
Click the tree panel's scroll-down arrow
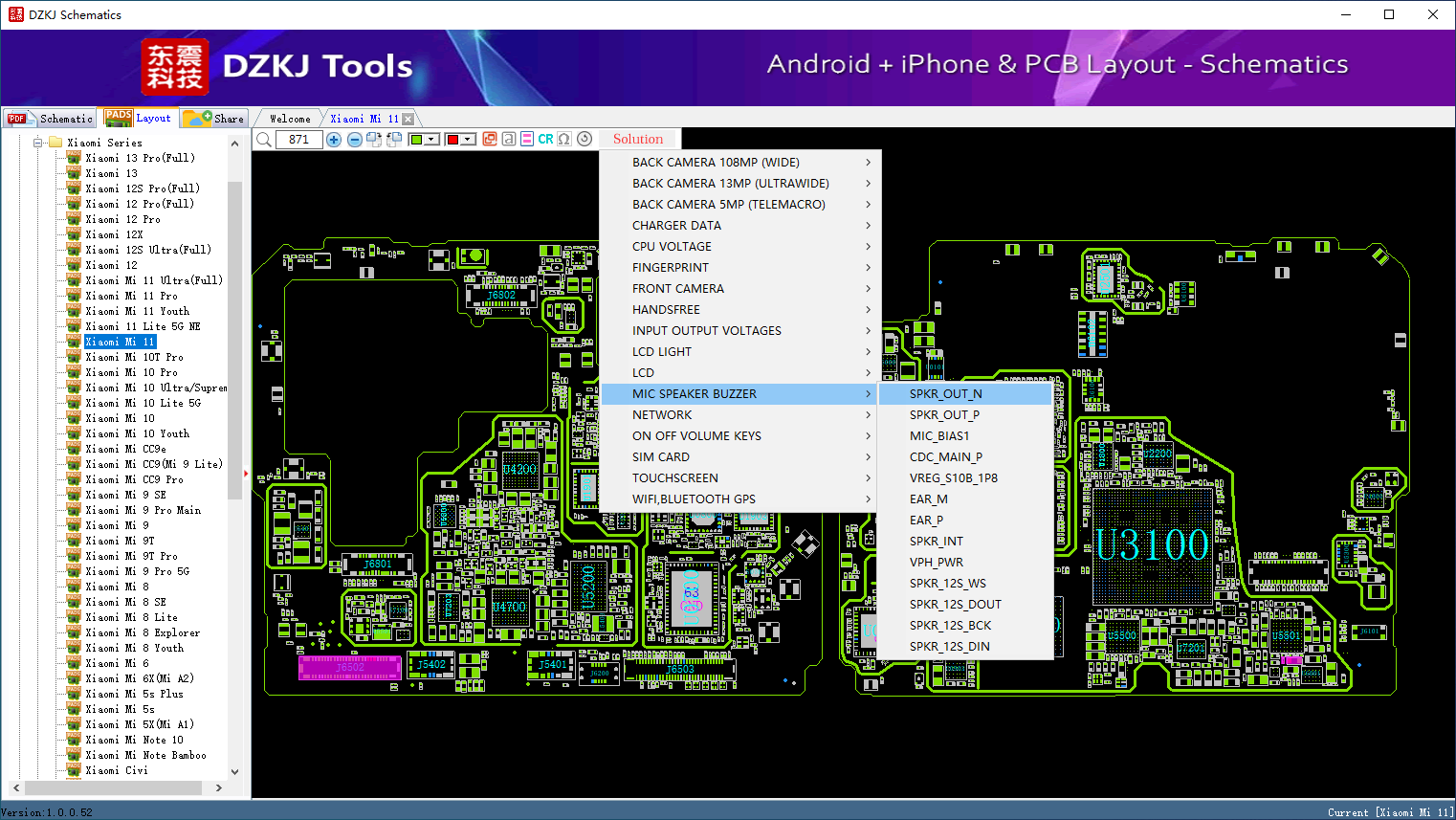point(234,771)
